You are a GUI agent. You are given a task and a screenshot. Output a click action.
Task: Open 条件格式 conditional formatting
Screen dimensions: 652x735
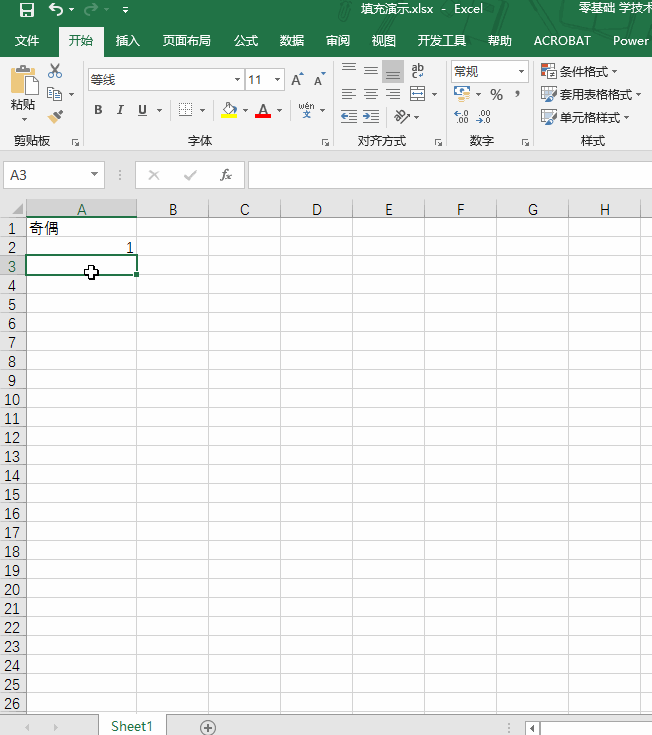(x=579, y=72)
